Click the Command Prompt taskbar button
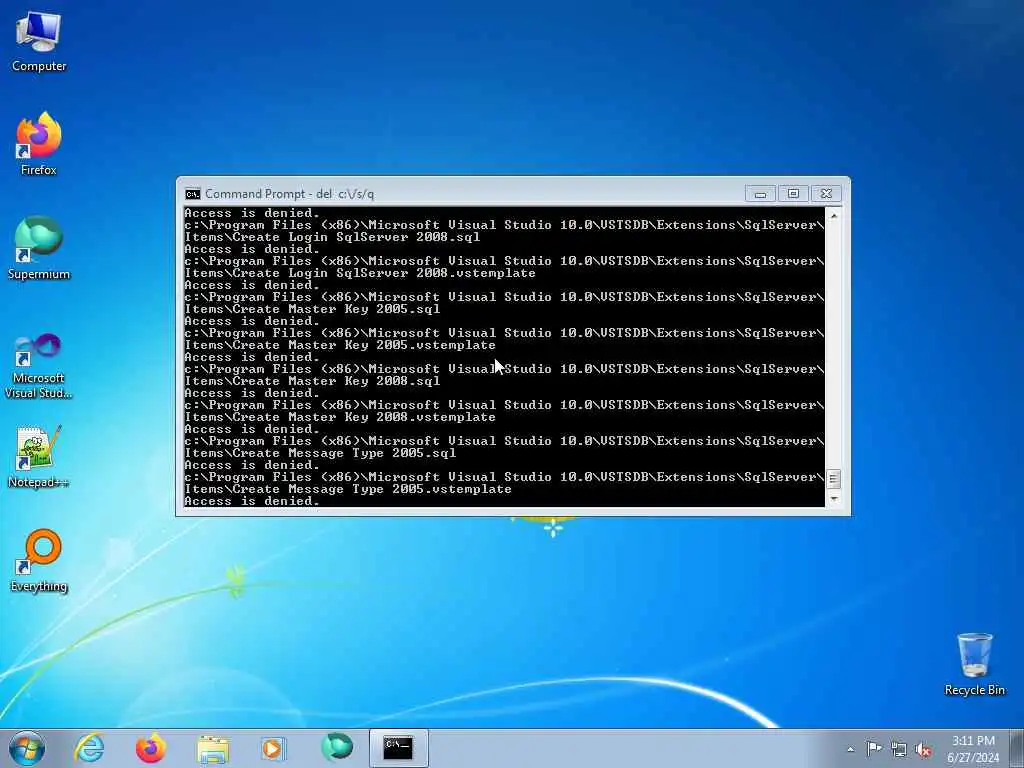The image size is (1024, 768). pos(398,748)
